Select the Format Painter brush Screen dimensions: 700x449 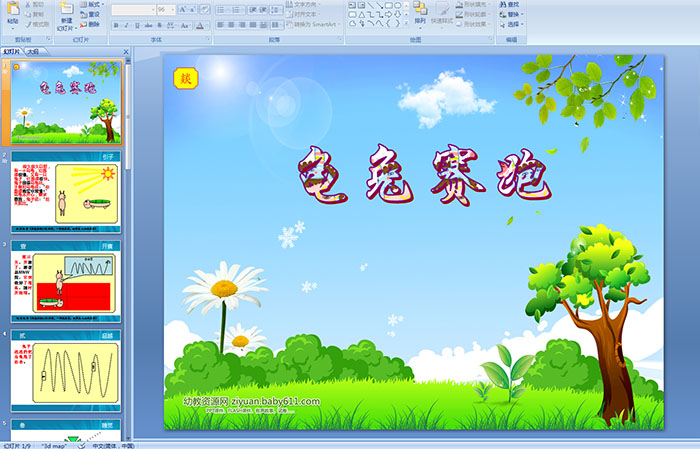[28, 24]
